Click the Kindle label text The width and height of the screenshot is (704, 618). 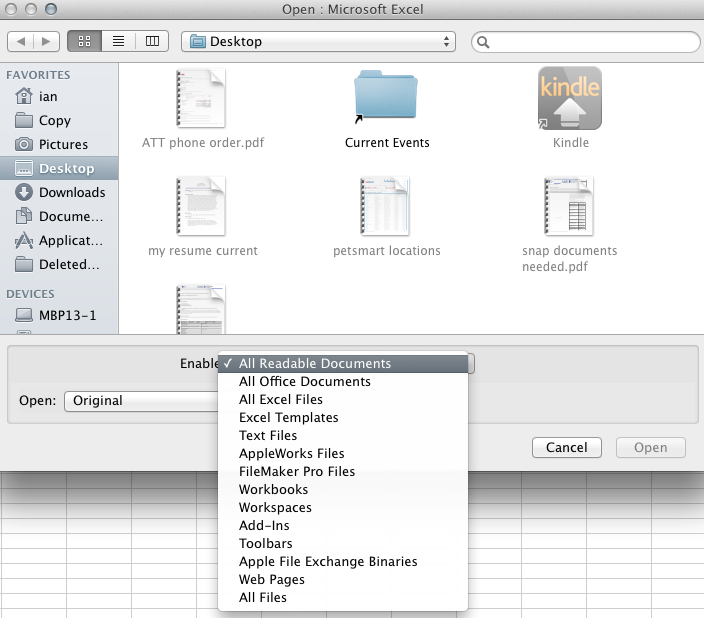(x=571, y=143)
